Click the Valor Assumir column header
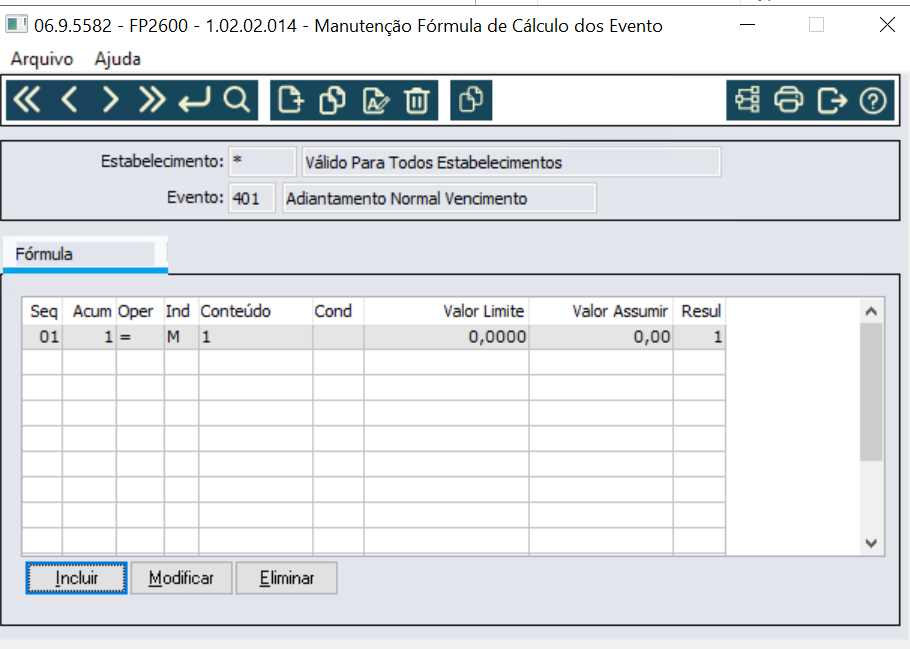Viewport: 910px width, 649px height. (x=601, y=311)
